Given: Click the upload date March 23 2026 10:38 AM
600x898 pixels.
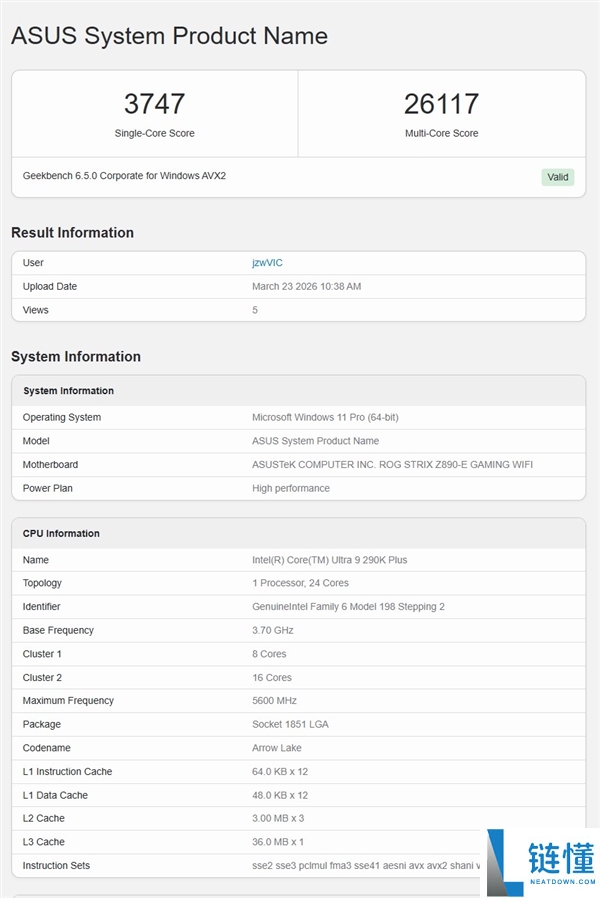Looking at the screenshot, I should click(306, 286).
